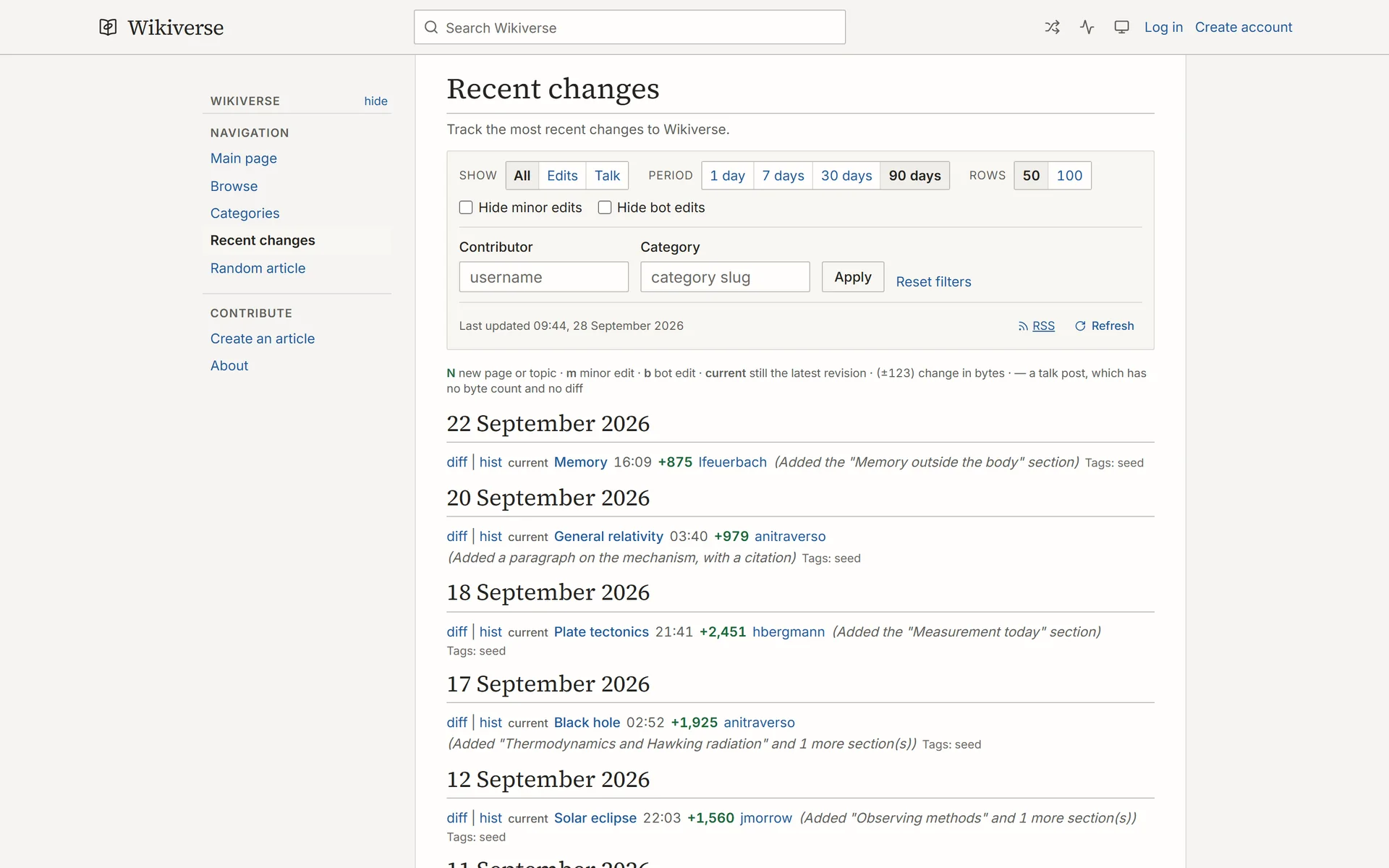1389x868 pixels.
Task: Open the Plate tectonics article
Action: 601,632
